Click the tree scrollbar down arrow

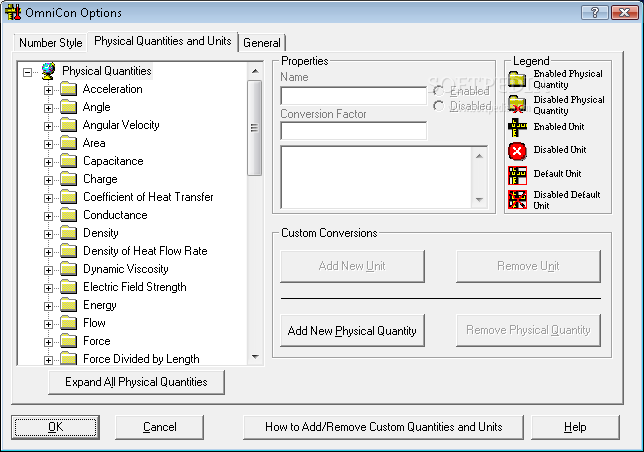pyautogui.click(x=255, y=357)
